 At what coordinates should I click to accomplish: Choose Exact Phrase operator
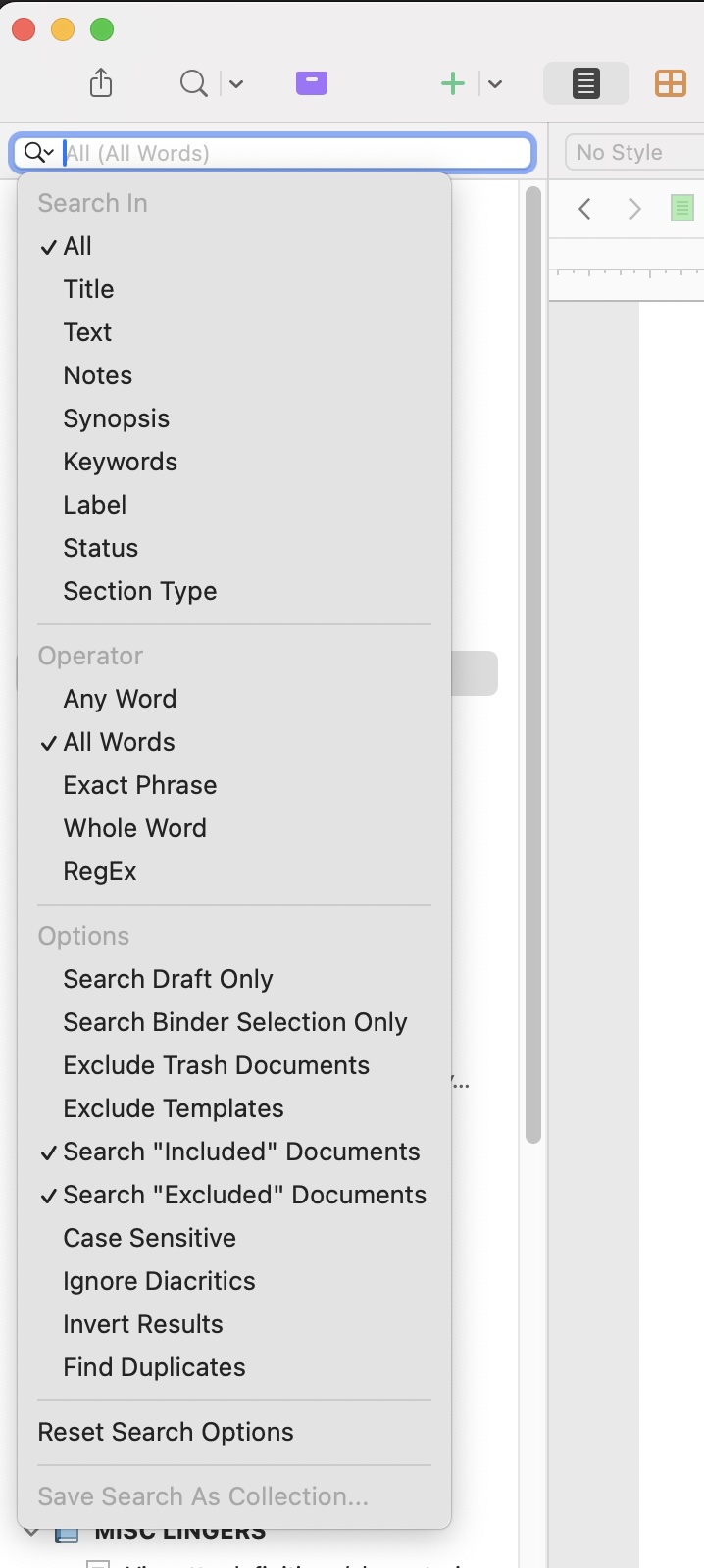pyautogui.click(x=140, y=785)
